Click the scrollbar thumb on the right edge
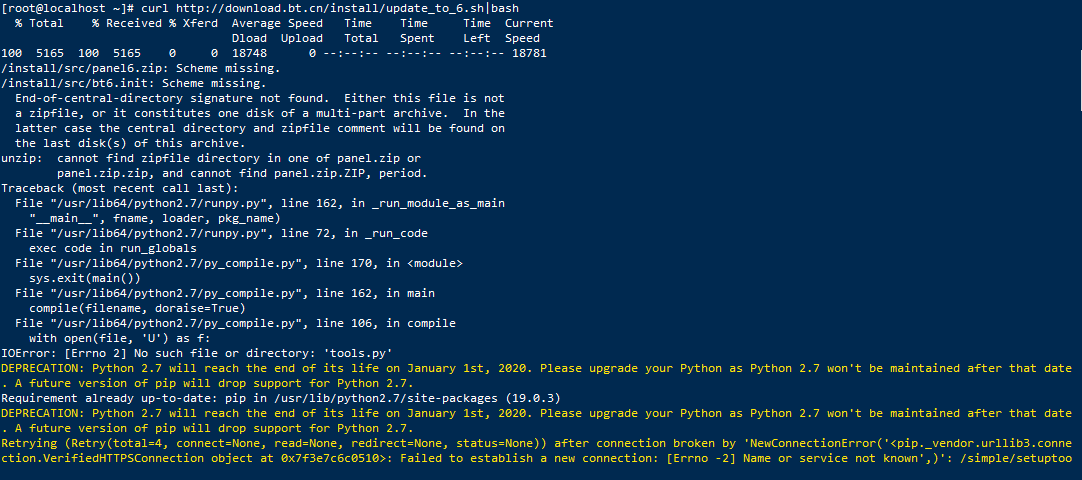The width and height of the screenshot is (1082, 480). click(1080, 79)
